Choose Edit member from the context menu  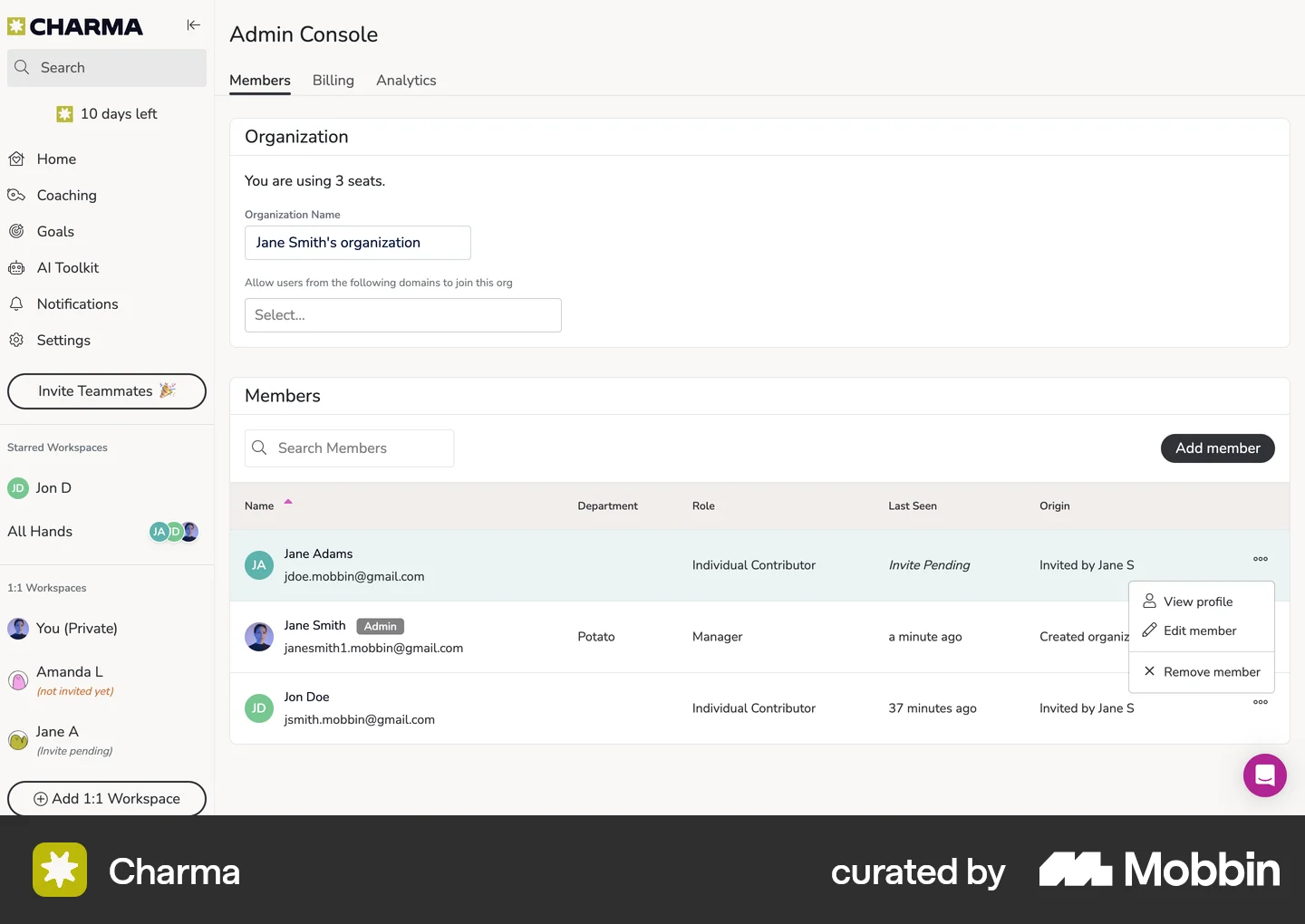1202,630
